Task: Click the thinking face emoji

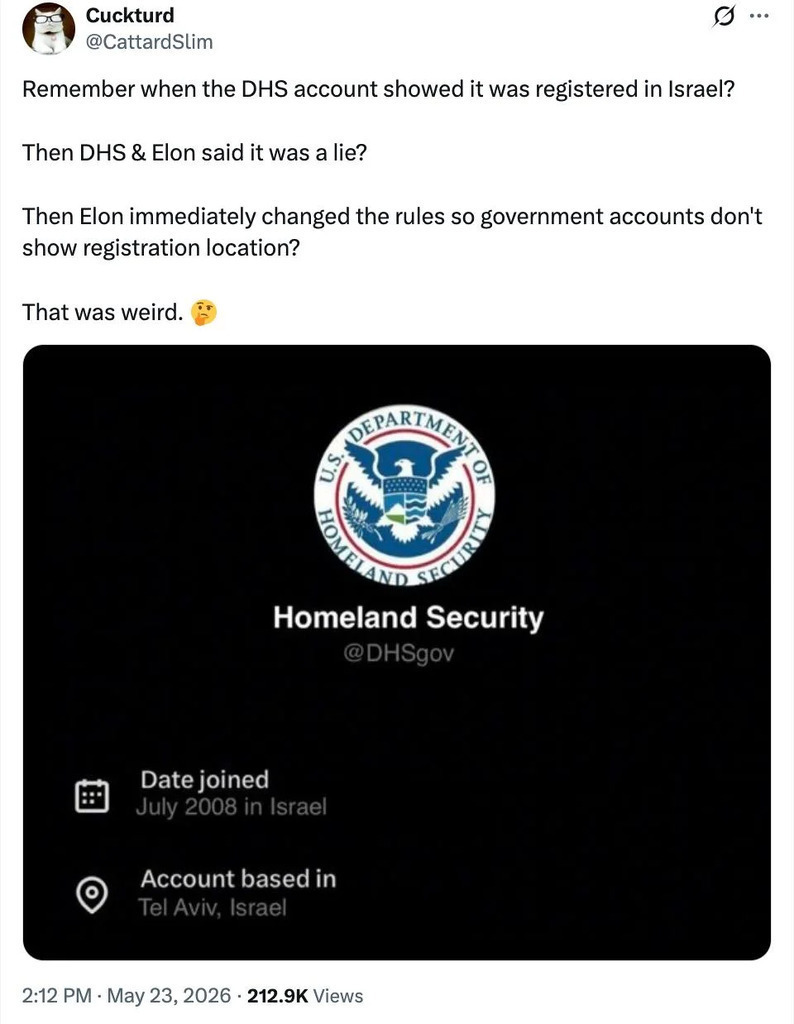Action: 203,313
